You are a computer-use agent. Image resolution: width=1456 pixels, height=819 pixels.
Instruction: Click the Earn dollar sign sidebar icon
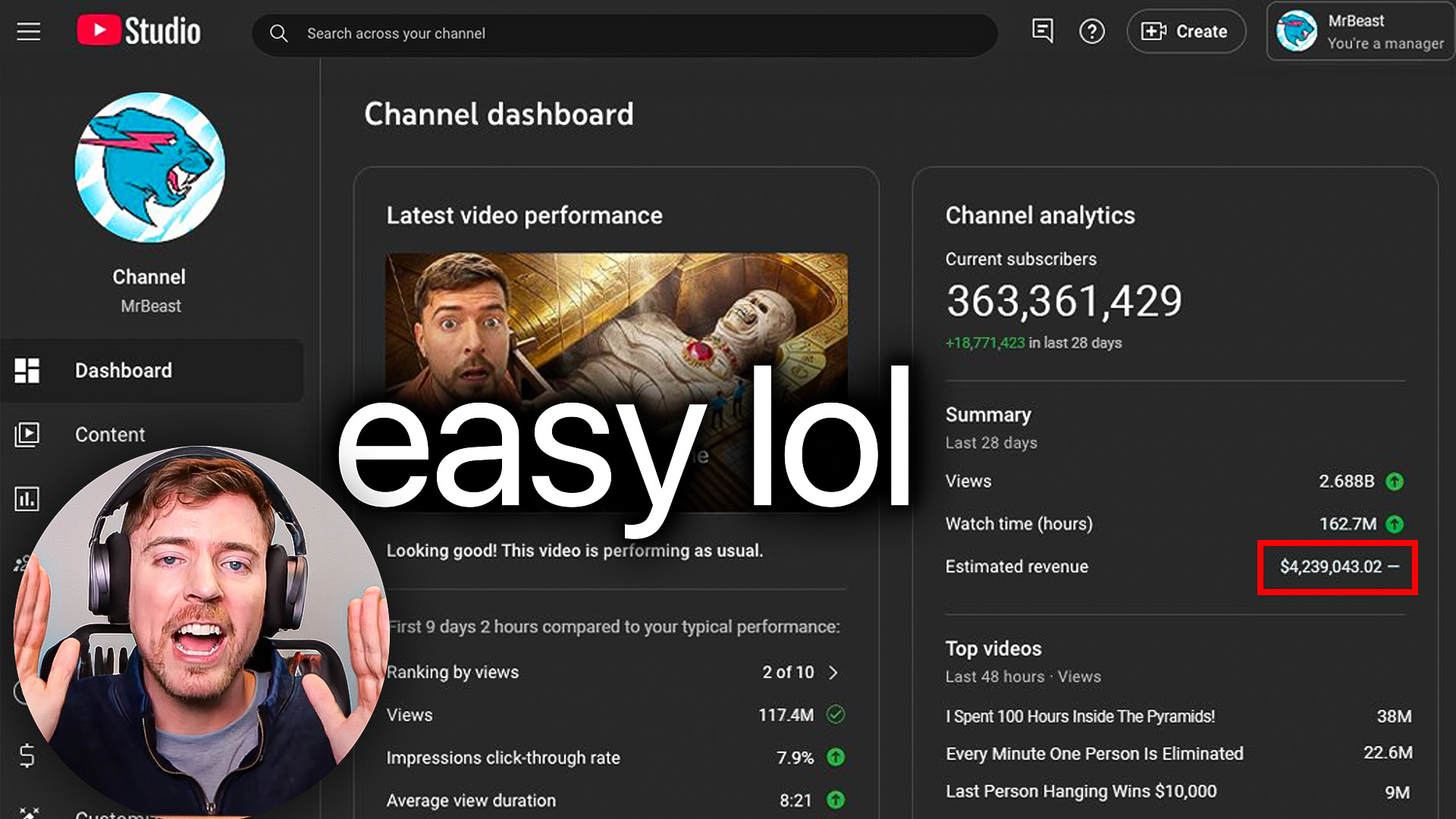point(27,755)
